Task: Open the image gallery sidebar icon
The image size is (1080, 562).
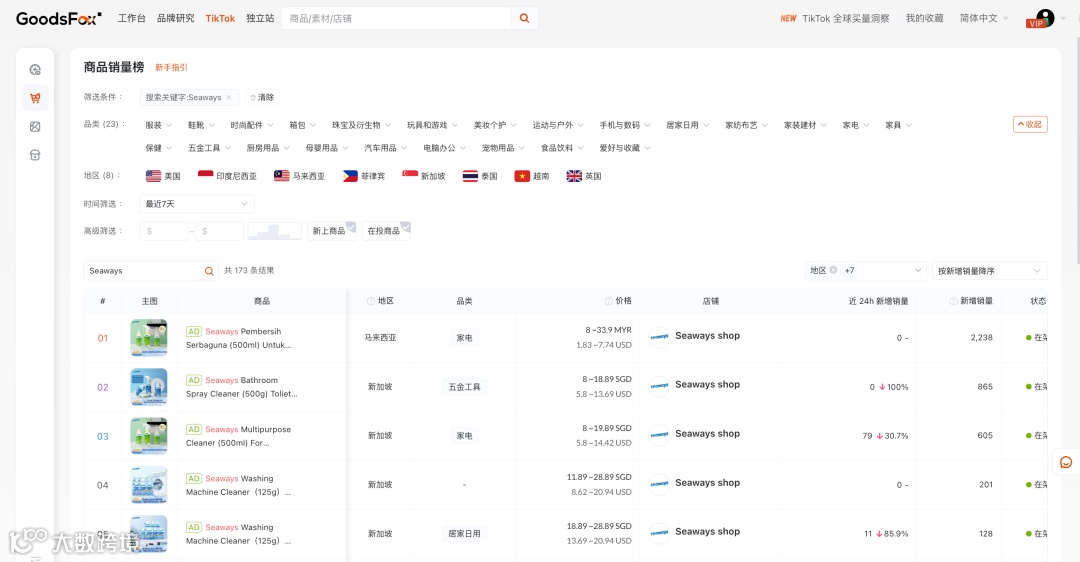Action: [x=35, y=127]
